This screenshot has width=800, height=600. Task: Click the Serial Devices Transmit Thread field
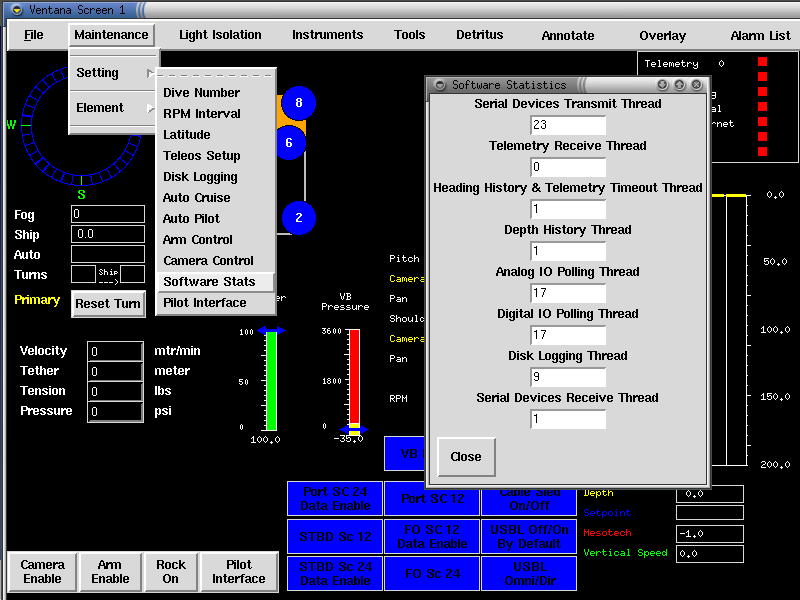point(568,125)
